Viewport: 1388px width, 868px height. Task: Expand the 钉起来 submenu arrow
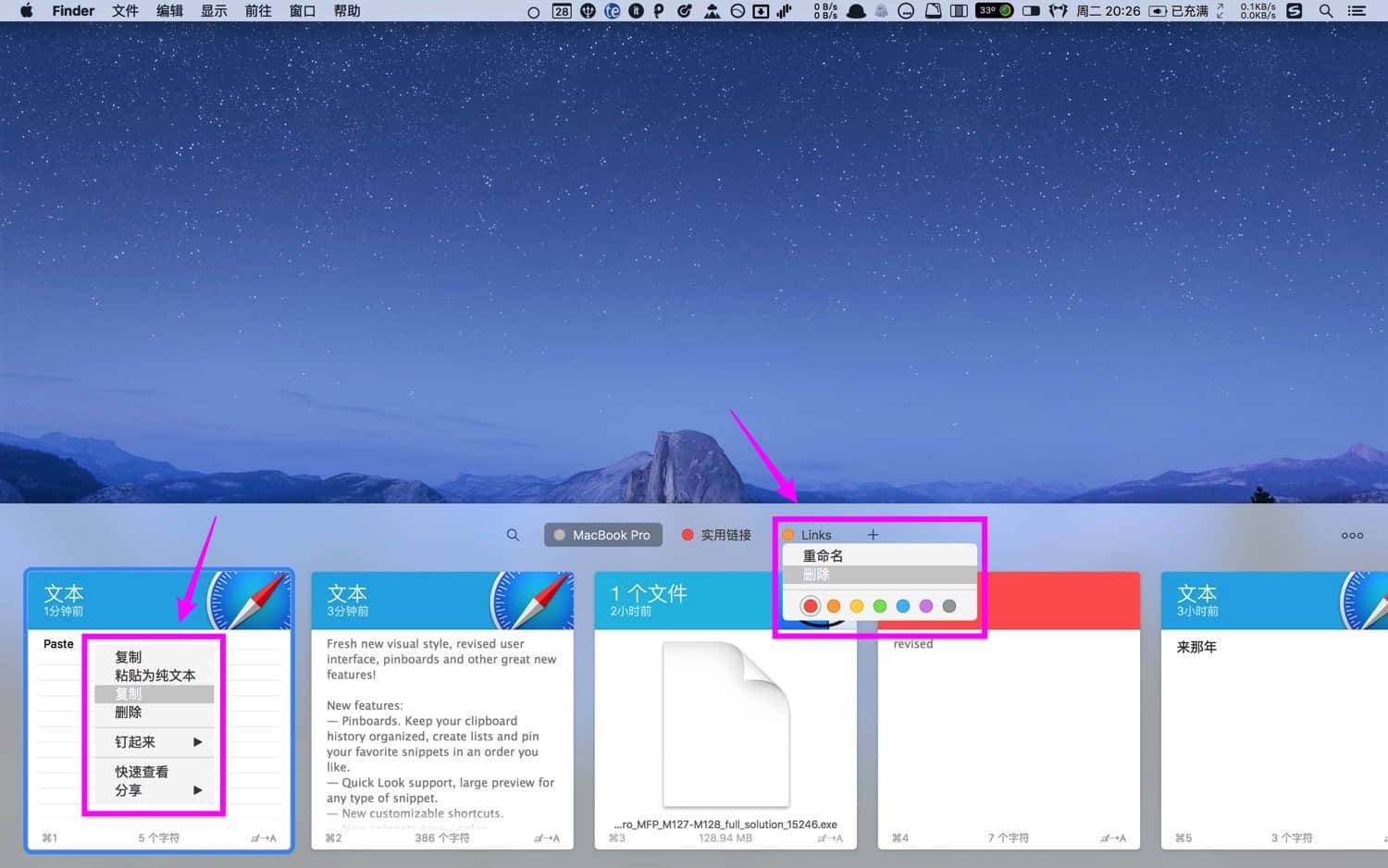click(197, 742)
